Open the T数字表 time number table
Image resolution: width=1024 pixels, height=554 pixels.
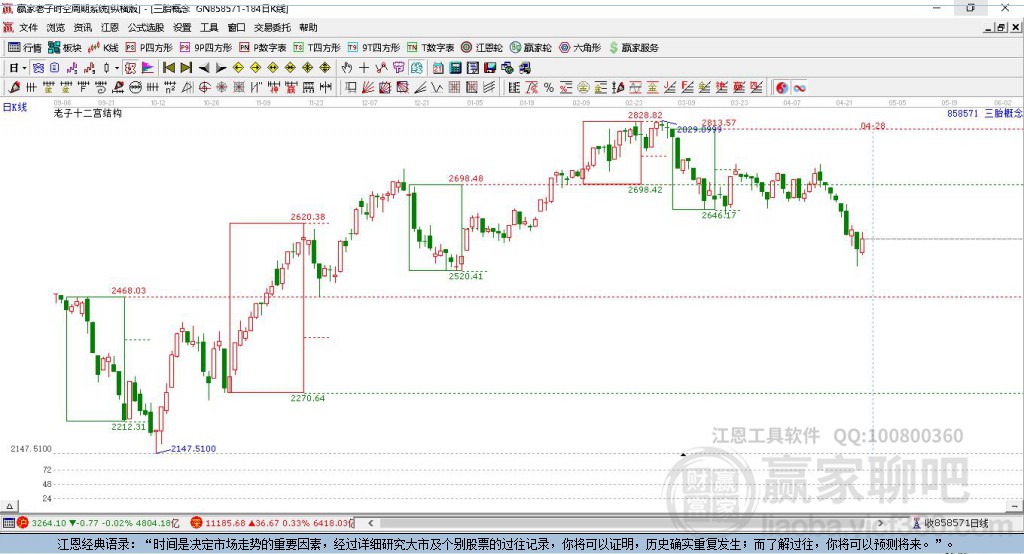point(430,48)
